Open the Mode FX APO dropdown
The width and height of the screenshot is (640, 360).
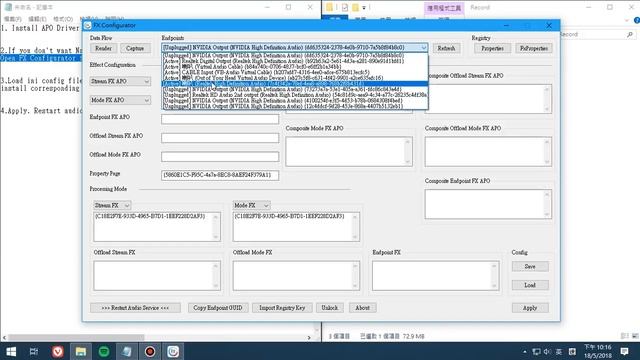pos(120,100)
